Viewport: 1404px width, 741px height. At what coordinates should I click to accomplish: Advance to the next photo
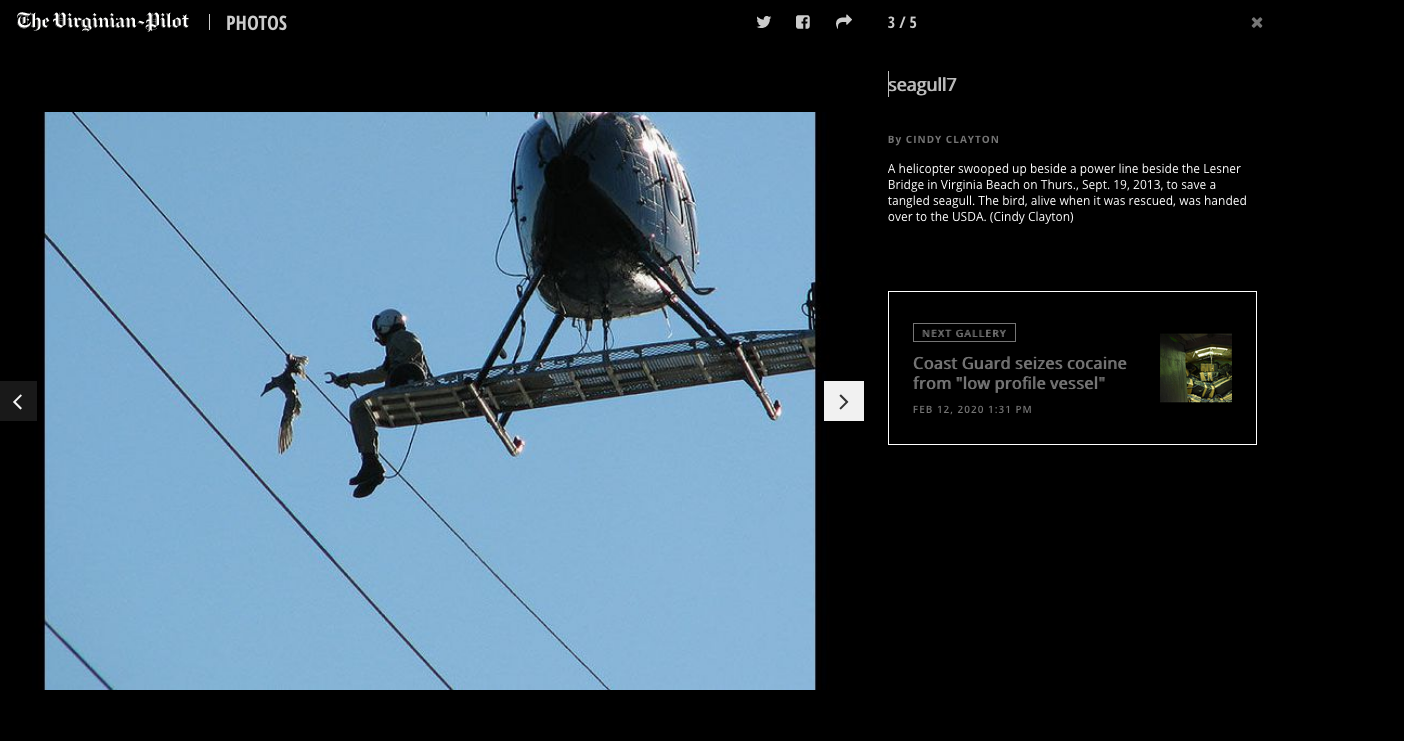coord(844,401)
